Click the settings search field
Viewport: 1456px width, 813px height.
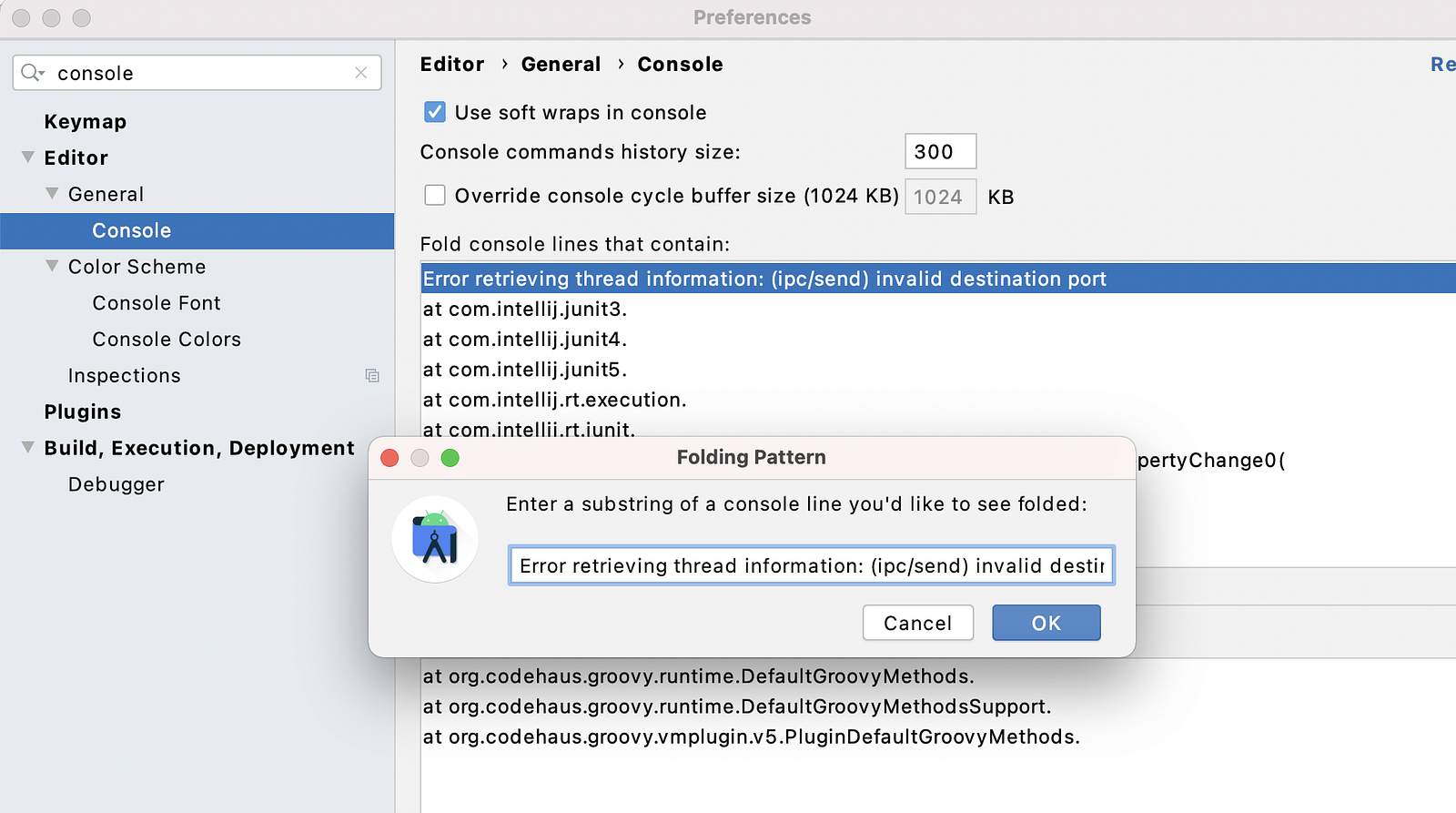click(197, 73)
